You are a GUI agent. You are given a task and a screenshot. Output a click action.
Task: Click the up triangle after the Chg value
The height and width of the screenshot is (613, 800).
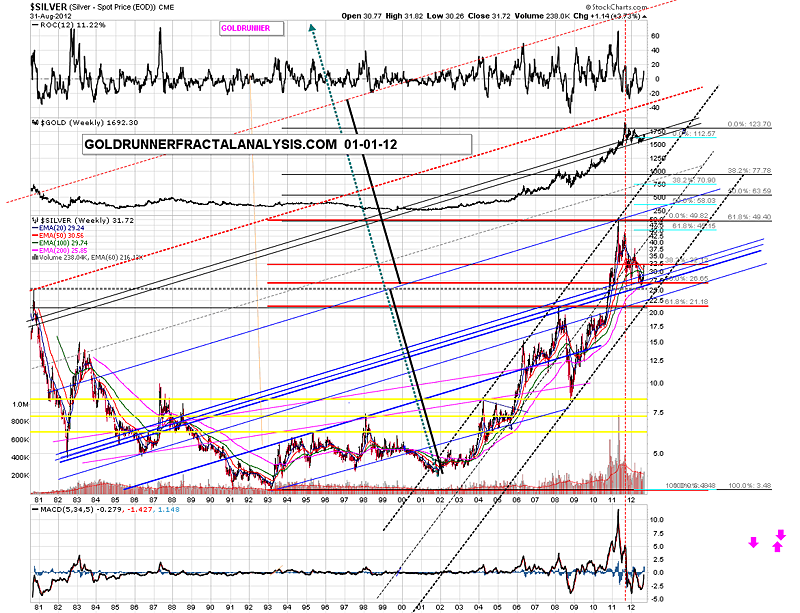click(x=644, y=16)
